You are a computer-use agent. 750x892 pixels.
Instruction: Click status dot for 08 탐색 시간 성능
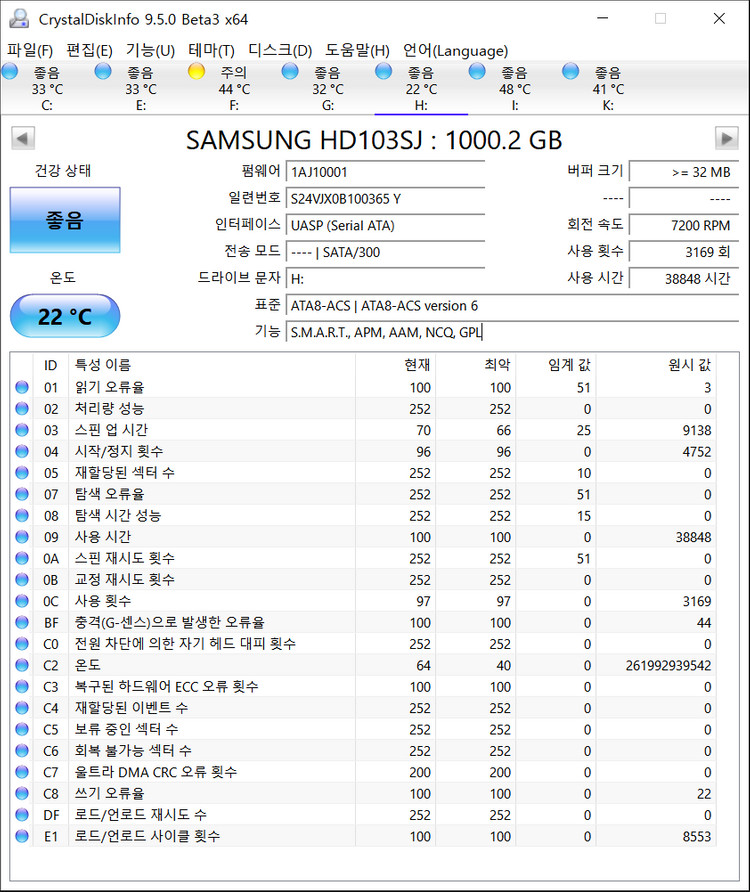pos(22,515)
